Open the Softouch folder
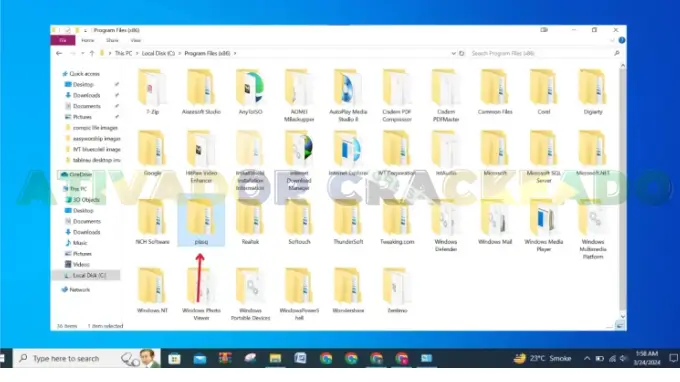This screenshot has height=382, width=680. [299, 222]
